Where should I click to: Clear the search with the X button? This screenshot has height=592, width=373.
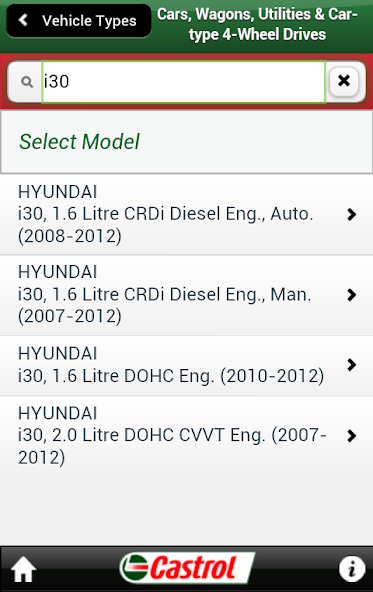[344, 81]
